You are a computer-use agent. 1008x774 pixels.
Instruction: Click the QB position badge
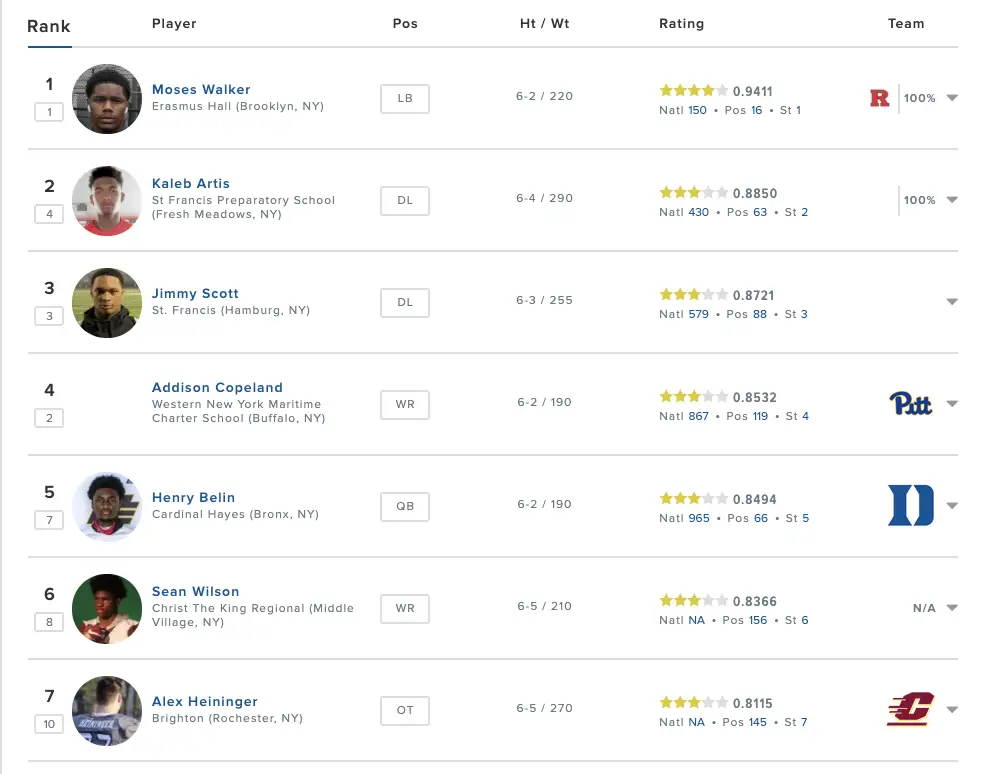(x=404, y=506)
